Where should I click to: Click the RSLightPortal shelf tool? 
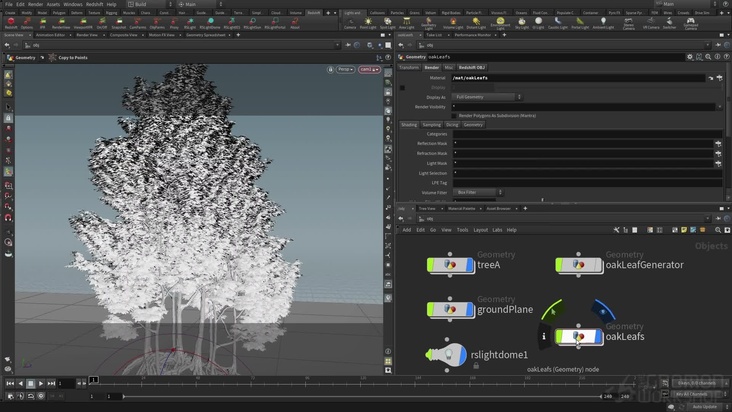275,23
